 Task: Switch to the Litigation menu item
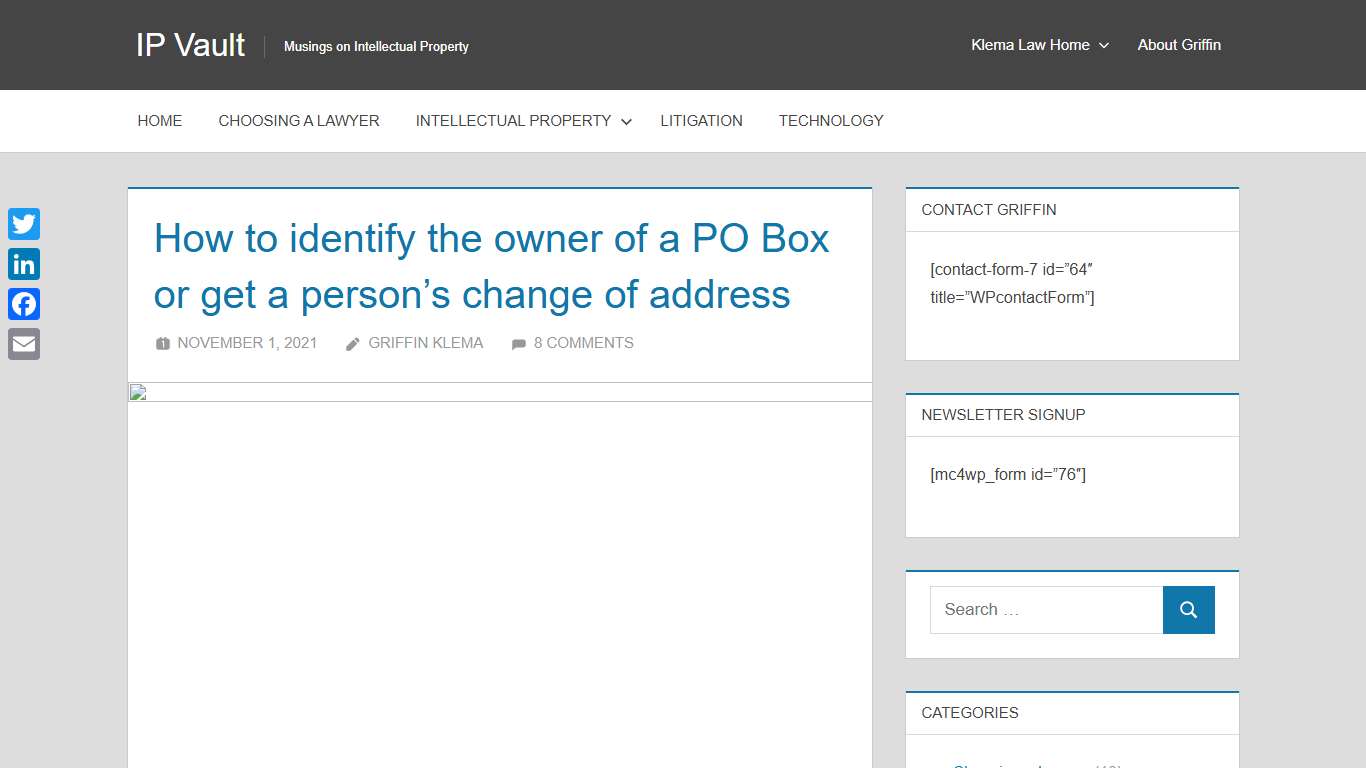(x=701, y=120)
